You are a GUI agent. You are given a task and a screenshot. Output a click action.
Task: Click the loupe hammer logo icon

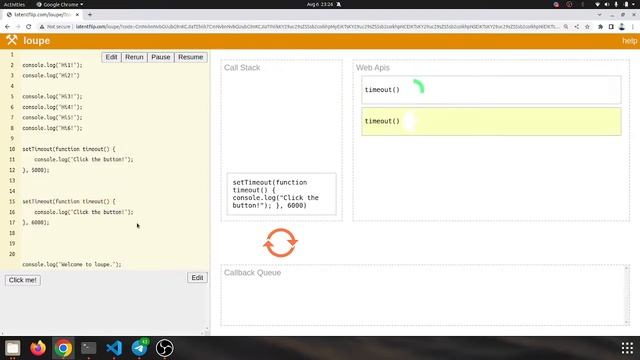click(x=11, y=40)
